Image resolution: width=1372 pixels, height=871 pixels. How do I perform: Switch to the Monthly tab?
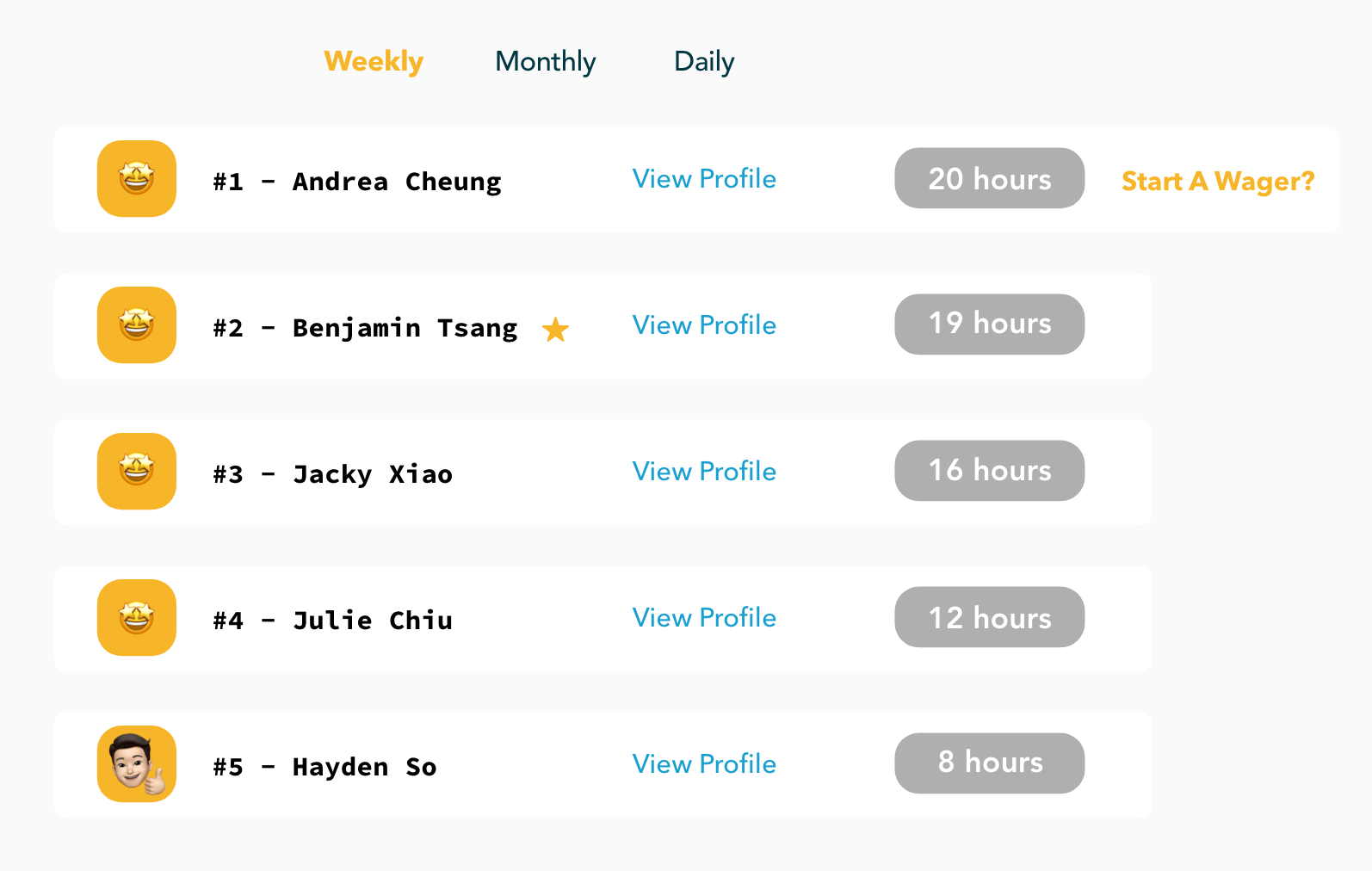[545, 61]
